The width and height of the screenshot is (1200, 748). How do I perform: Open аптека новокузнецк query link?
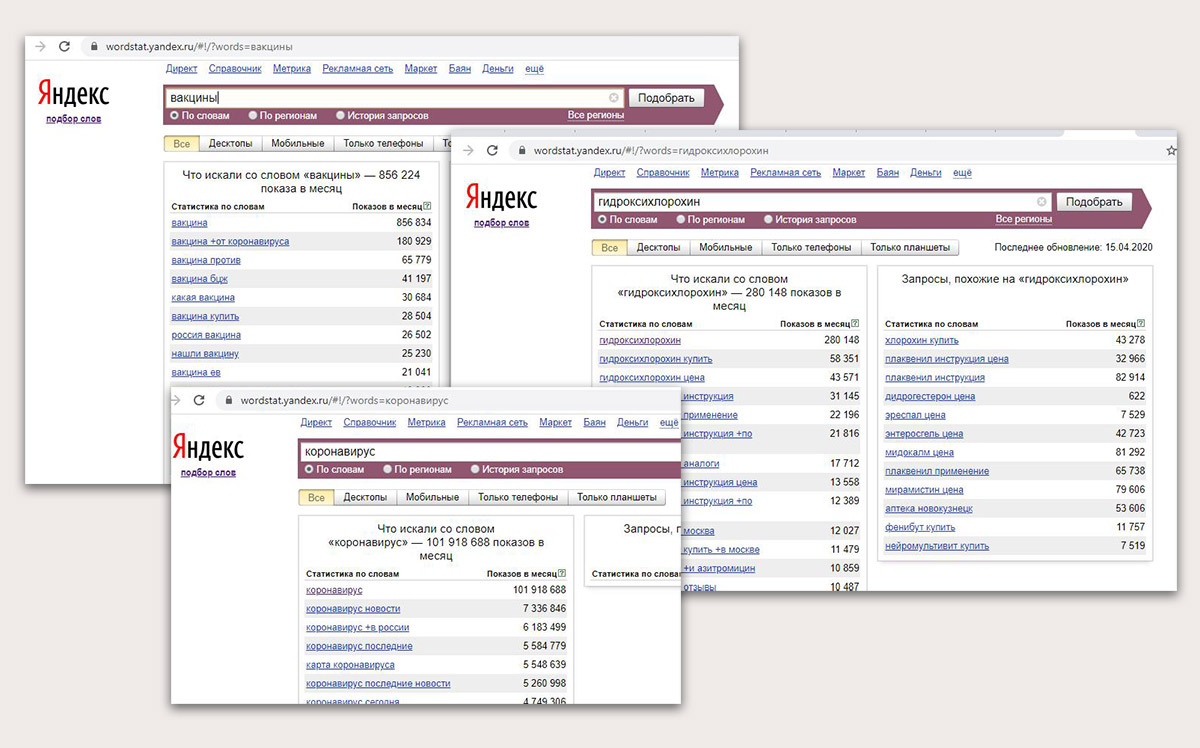928,509
